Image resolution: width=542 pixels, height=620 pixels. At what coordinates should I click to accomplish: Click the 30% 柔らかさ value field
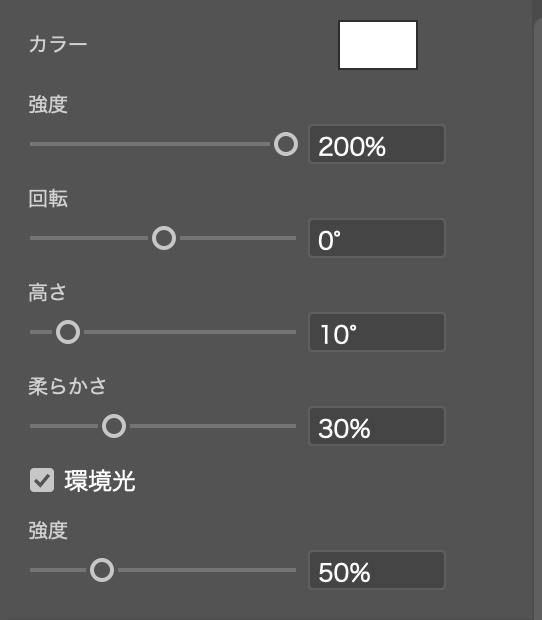tap(377, 426)
